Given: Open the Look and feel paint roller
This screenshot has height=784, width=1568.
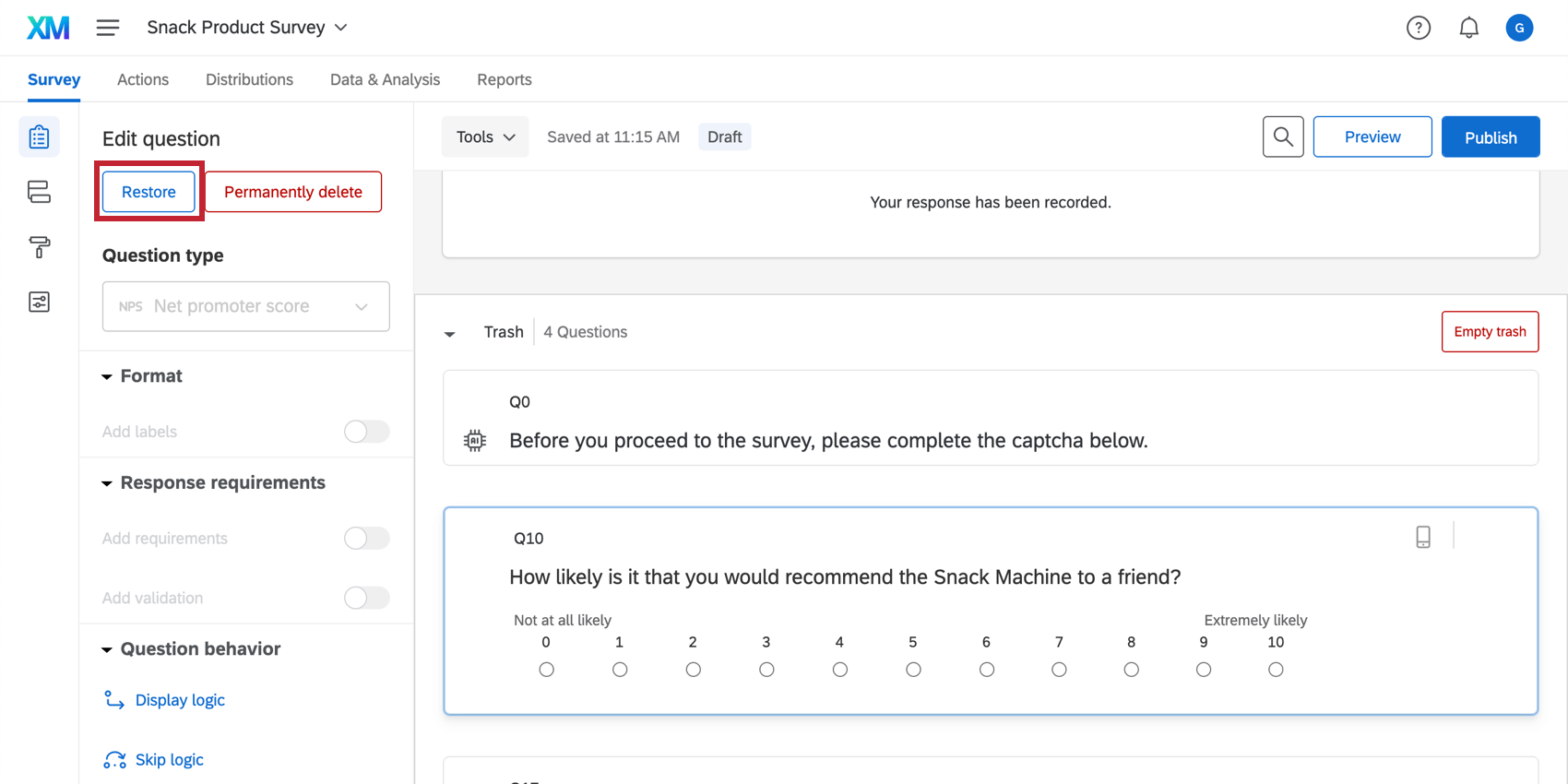Looking at the screenshot, I should coord(39,247).
